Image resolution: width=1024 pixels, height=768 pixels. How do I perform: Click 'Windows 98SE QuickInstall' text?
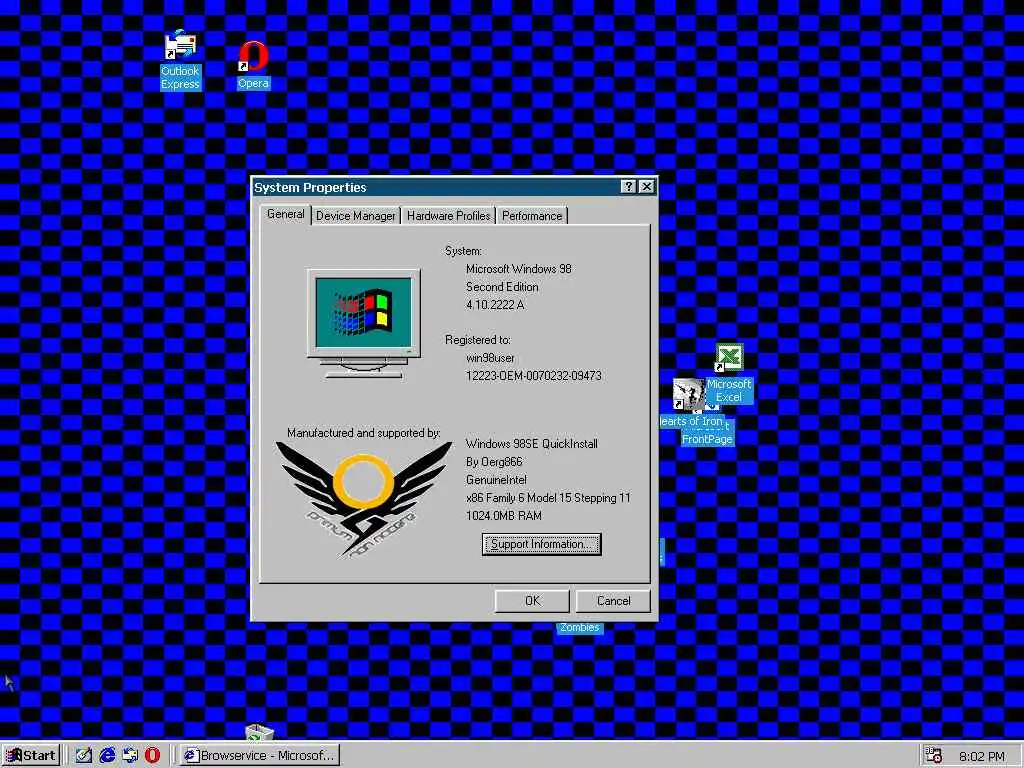(x=532, y=443)
